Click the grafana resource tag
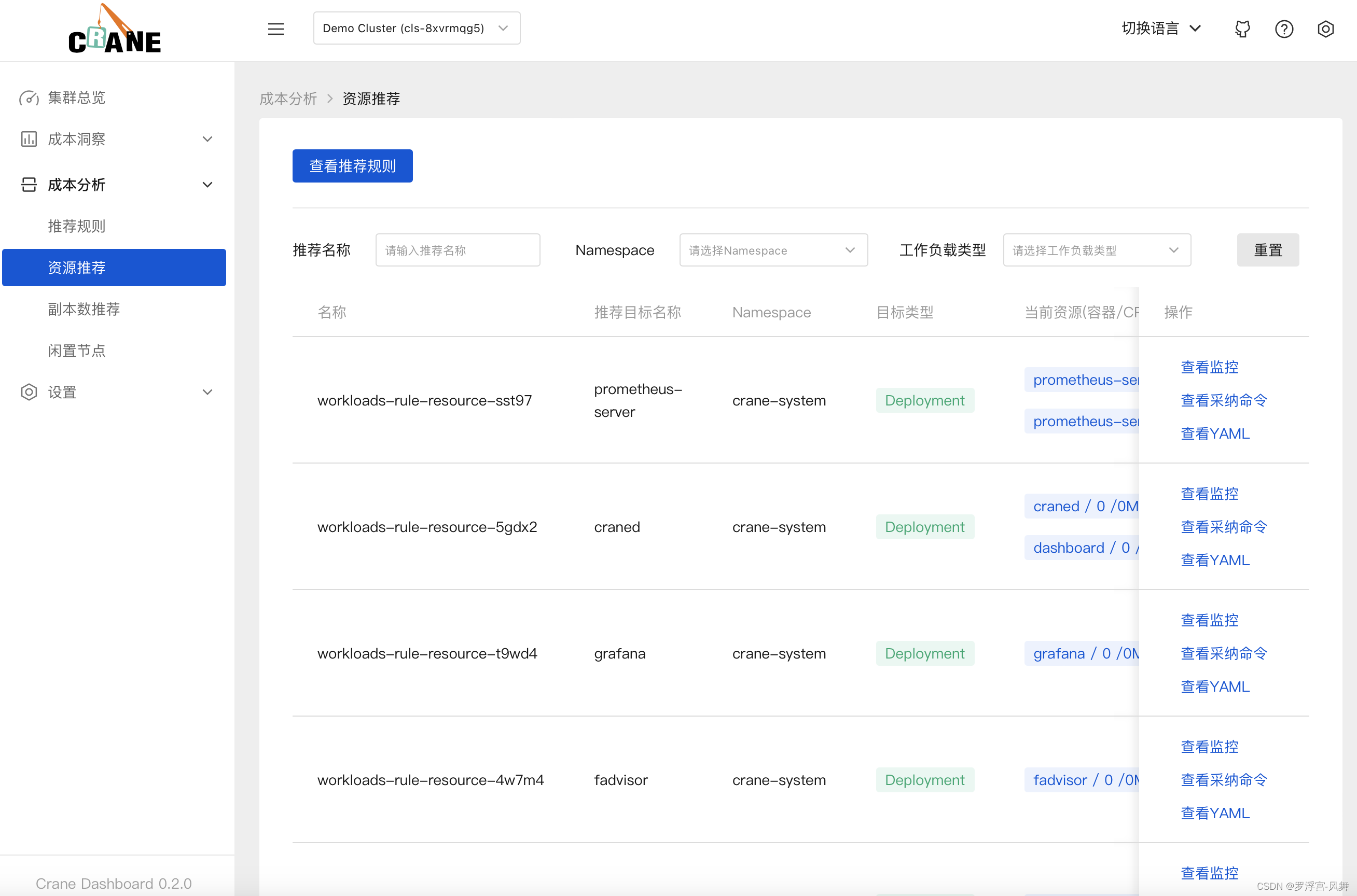1357x896 pixels. click(1082, 653)
